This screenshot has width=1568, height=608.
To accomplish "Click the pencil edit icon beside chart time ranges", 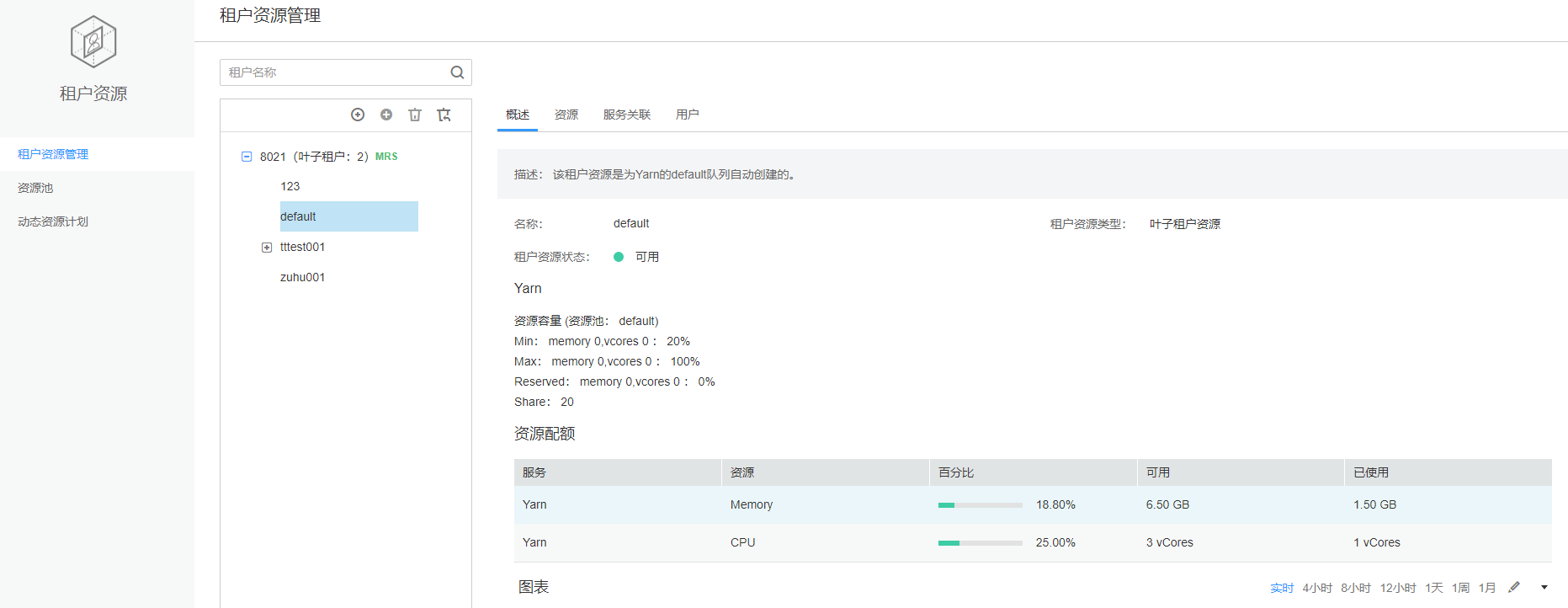I will coord(1514,587).
